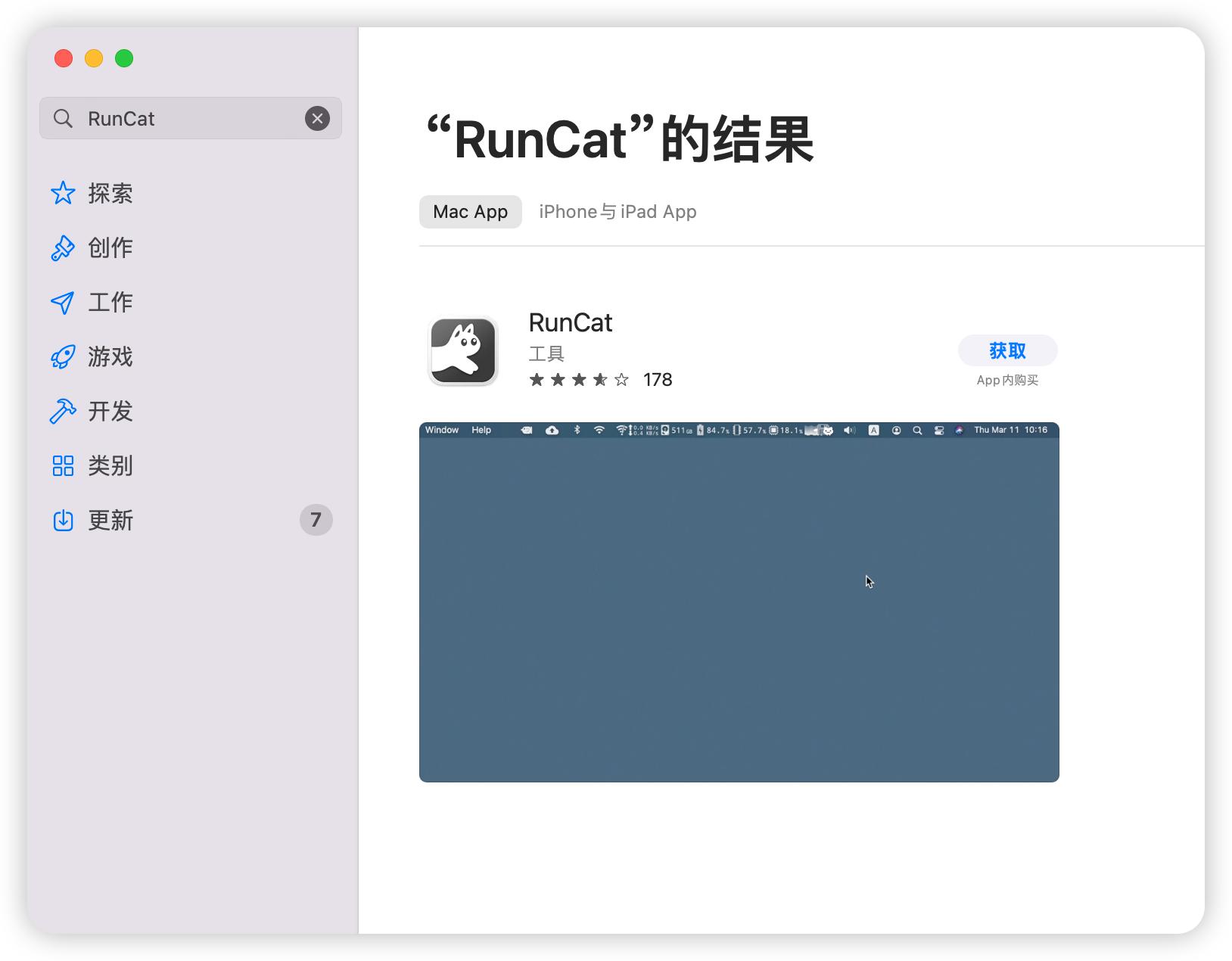
Task: Click the volume icon in the preview menu bar
Action: click(849, 431)
